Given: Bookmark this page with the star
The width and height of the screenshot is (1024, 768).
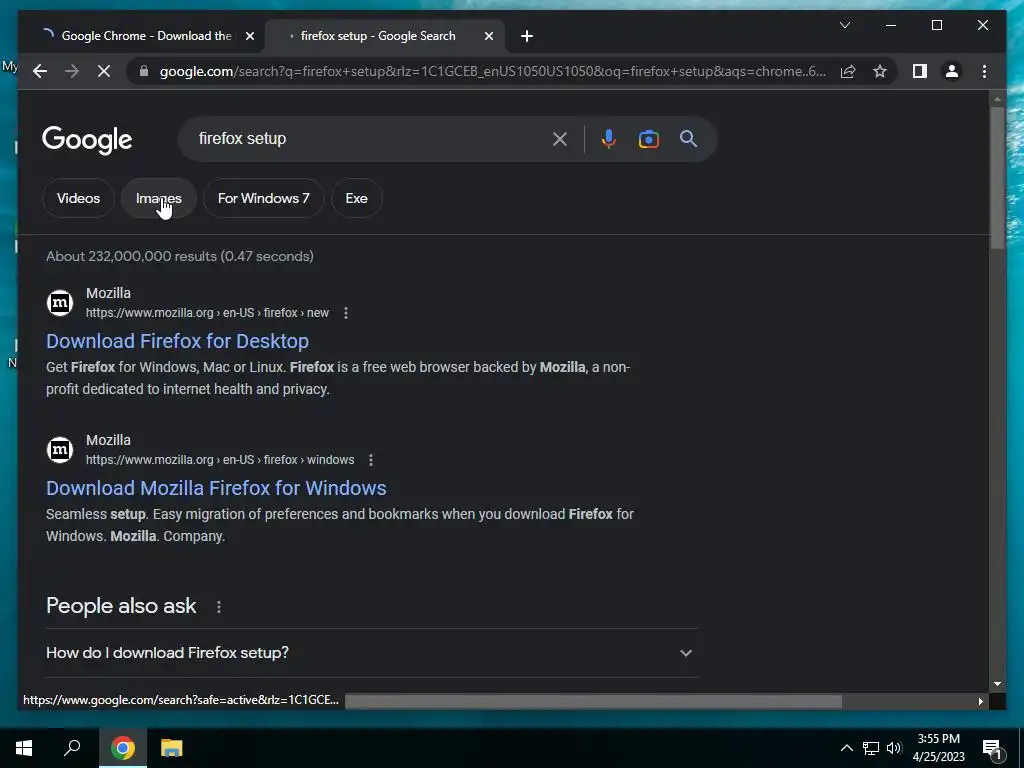Looking at the screenshot, I should pyautogui.click(x=880, y=71).
